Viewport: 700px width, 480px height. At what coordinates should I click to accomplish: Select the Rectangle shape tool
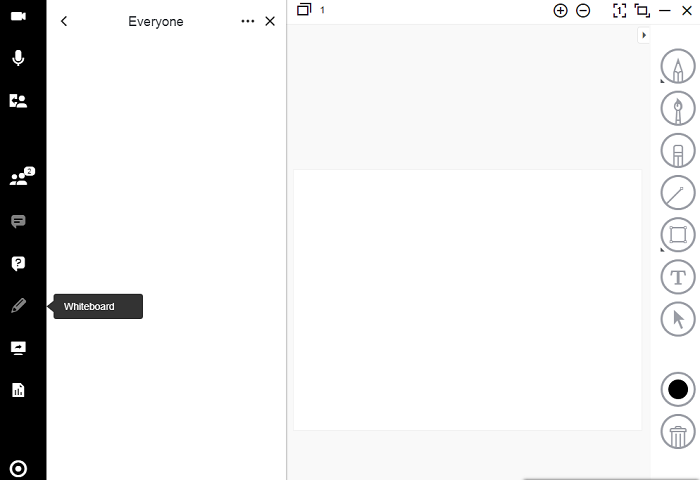pos(678,235)
